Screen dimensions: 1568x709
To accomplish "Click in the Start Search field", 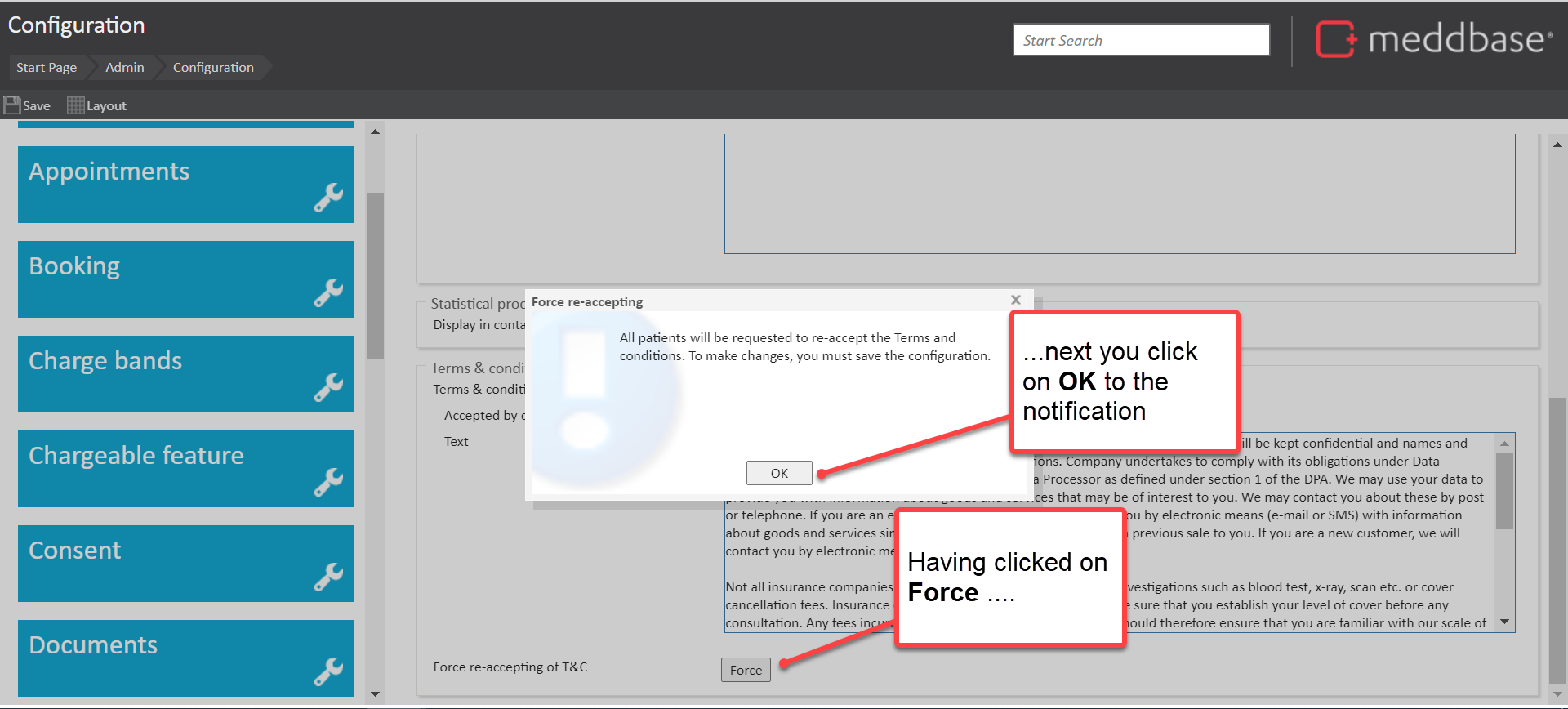I will [1141, 40].
